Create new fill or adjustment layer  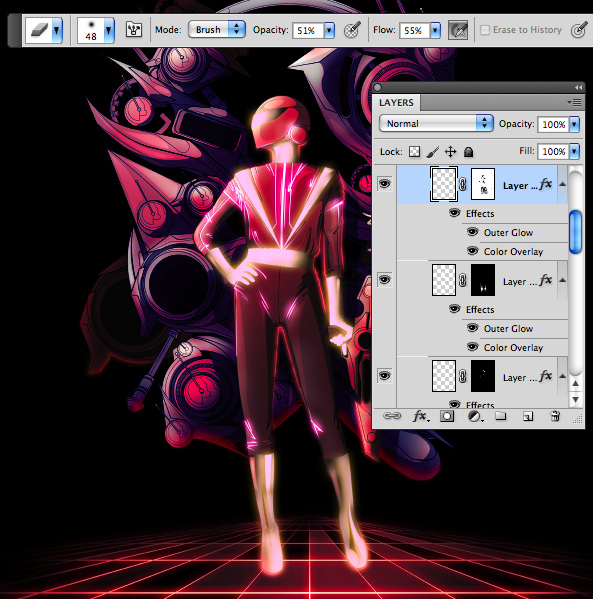[475, 416]
